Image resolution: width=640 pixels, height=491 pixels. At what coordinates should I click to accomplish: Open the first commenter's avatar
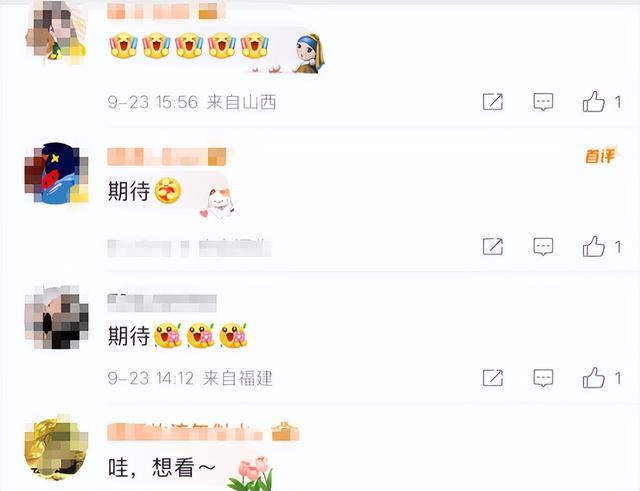(x=56, y=32)
